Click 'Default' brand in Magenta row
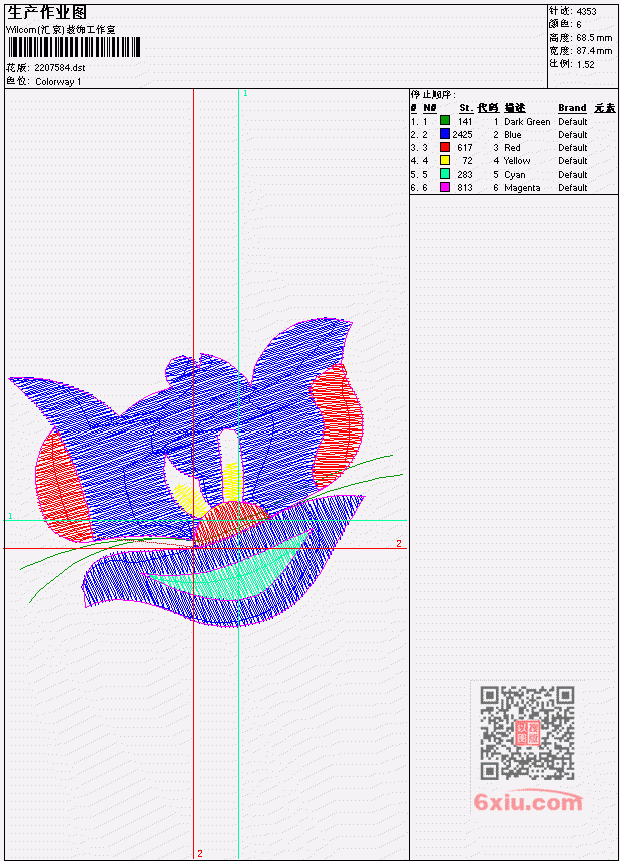The height and width of the screenshot is (861, 620). (573, 188)
